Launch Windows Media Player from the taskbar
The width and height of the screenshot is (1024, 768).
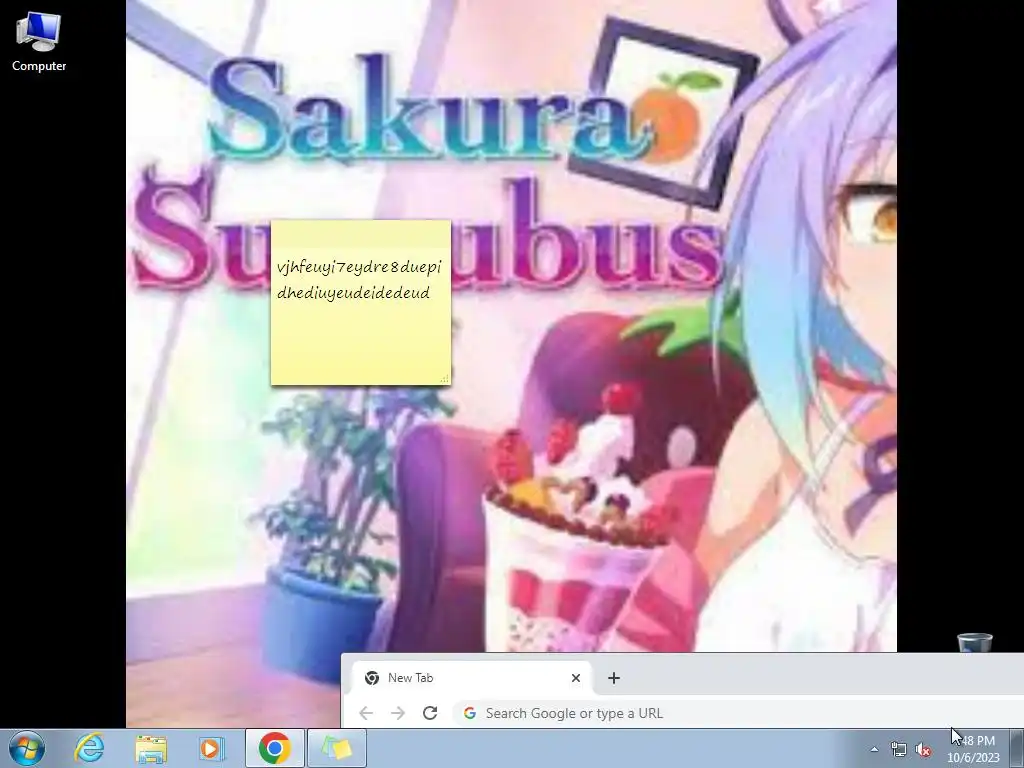click(212, 748)
